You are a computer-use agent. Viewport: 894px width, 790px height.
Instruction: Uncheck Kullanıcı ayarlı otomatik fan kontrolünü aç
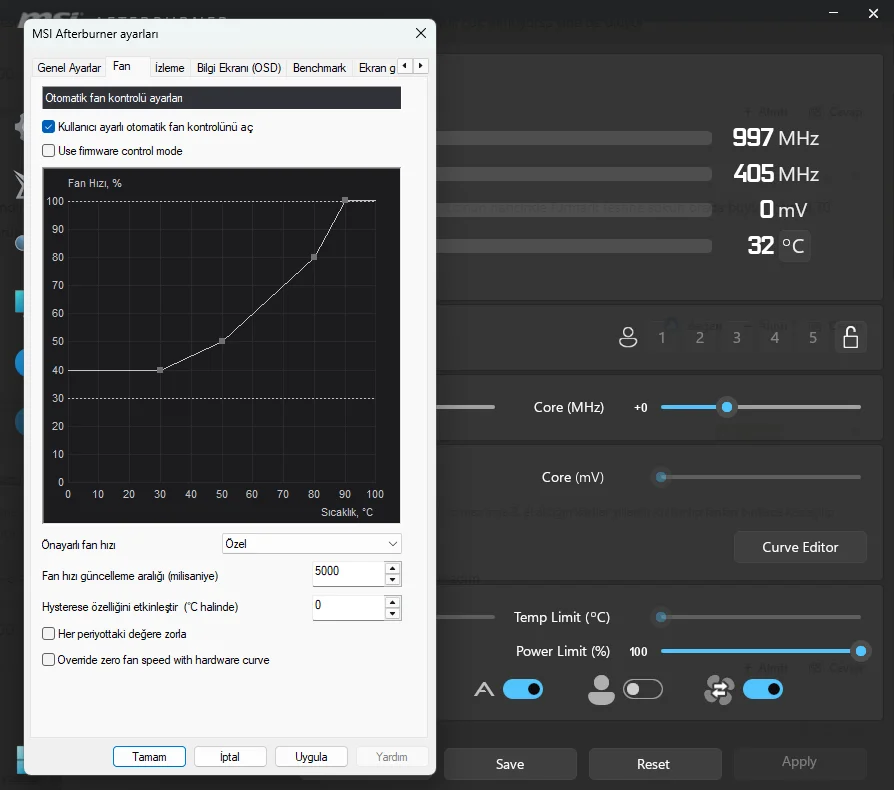click(x=49, y=127)
